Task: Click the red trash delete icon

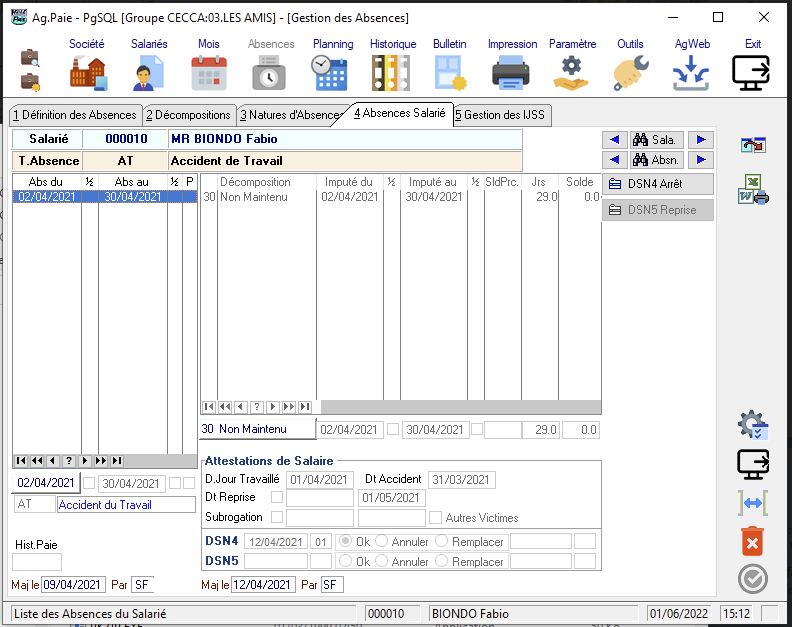Action: pyautogui.click(x=752, y=541)
